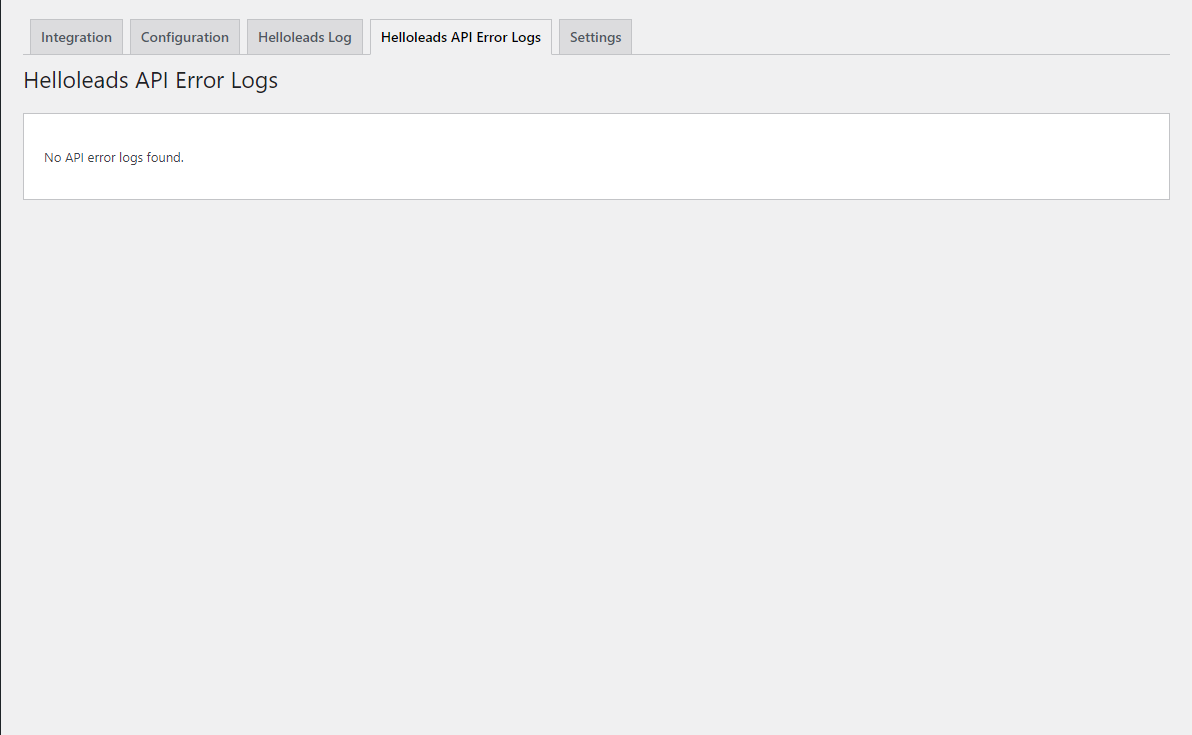
Task: Click the 'No API error logs found.' message
Action: coord(114,157)
